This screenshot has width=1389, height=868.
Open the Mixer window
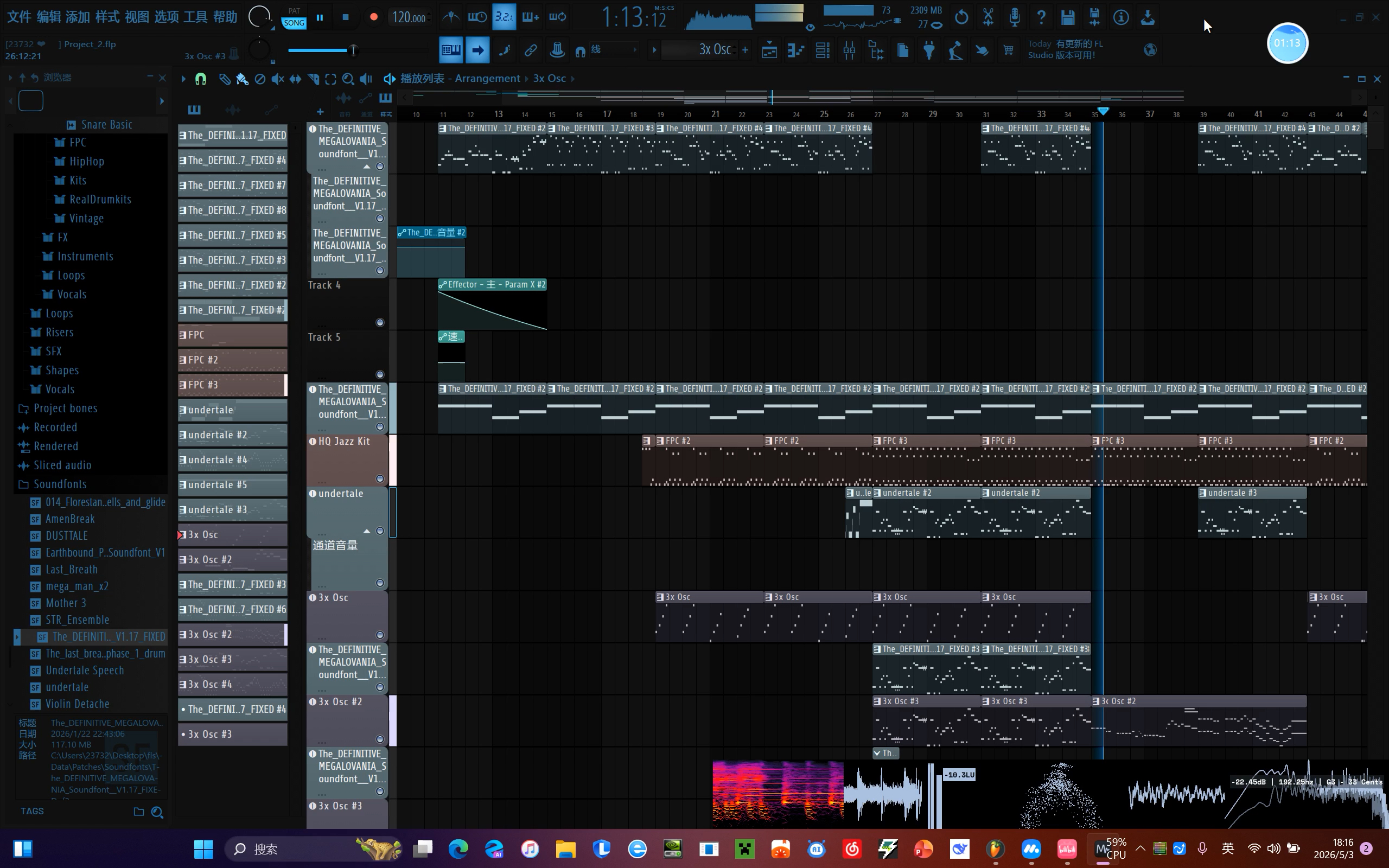(850, 50)
